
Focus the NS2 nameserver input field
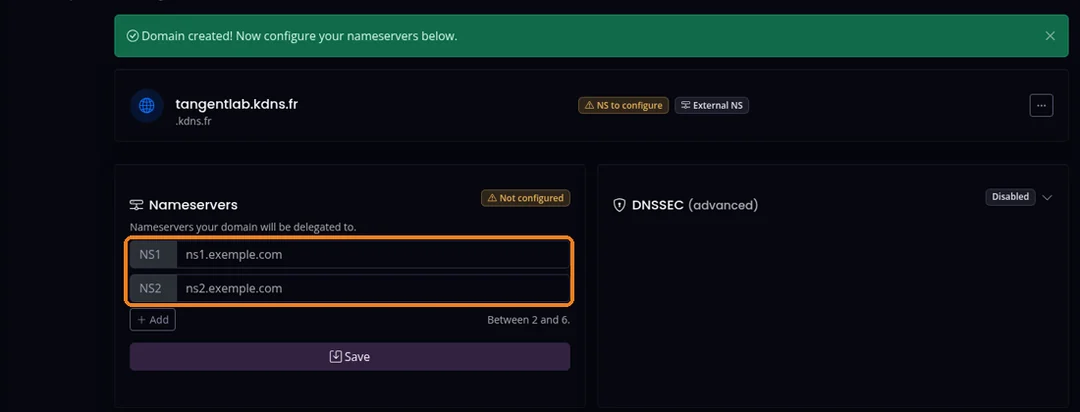click(x=373, y=288)
